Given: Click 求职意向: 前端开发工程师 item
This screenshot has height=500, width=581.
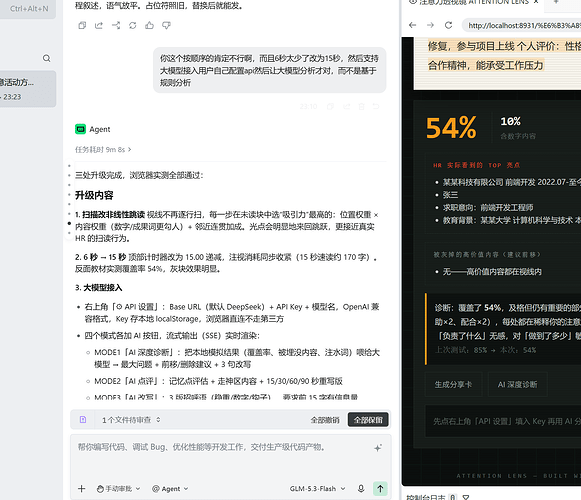Looking at the screenshot, I should click(x=488, y=207).
